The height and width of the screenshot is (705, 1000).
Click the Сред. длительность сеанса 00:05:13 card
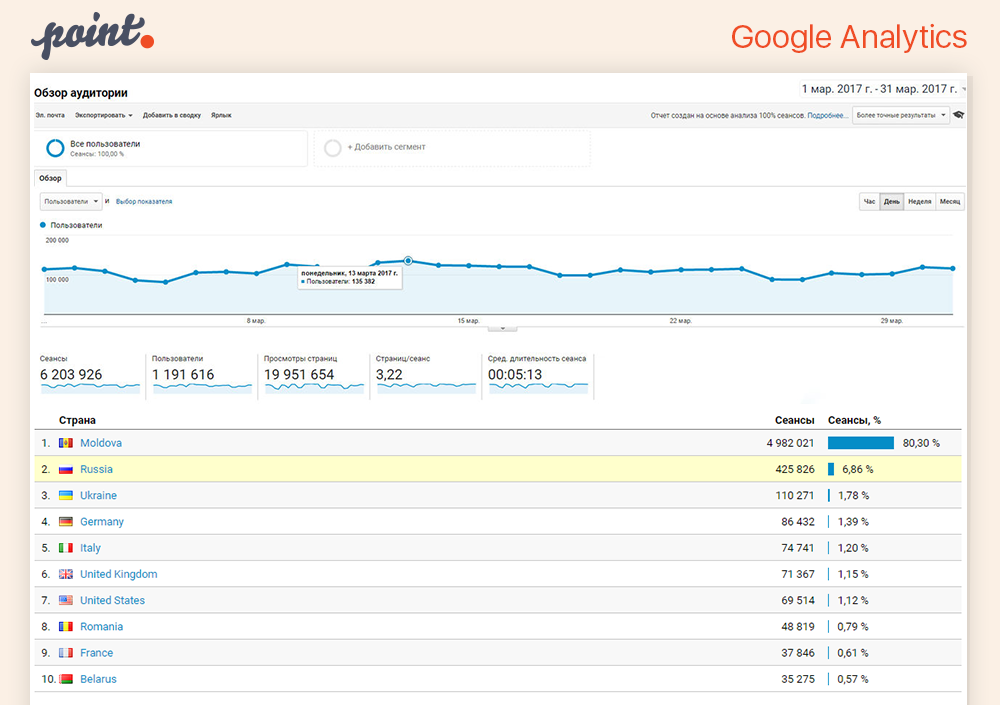(x=538, y=375)
